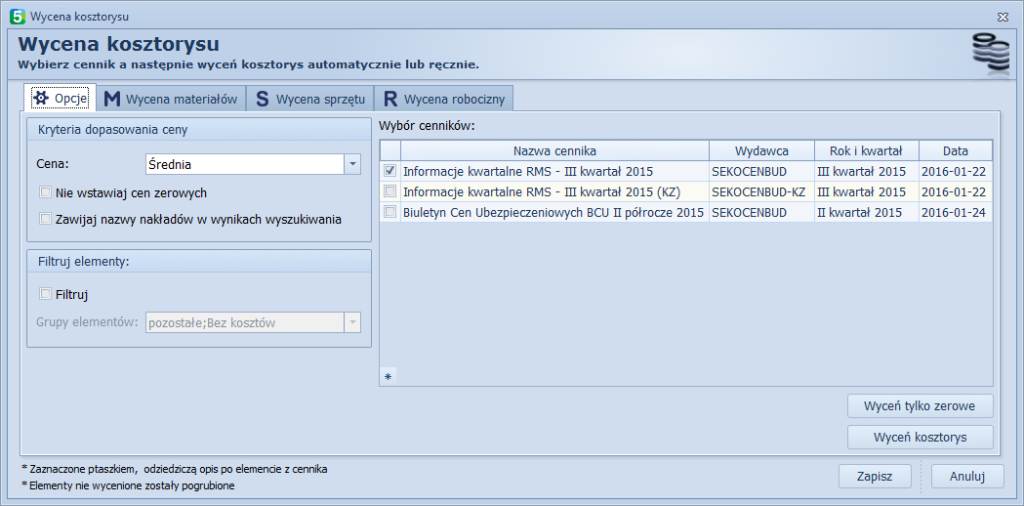
Task: Sort by the Nazwa cennika column header
Action: pos(554,150)
